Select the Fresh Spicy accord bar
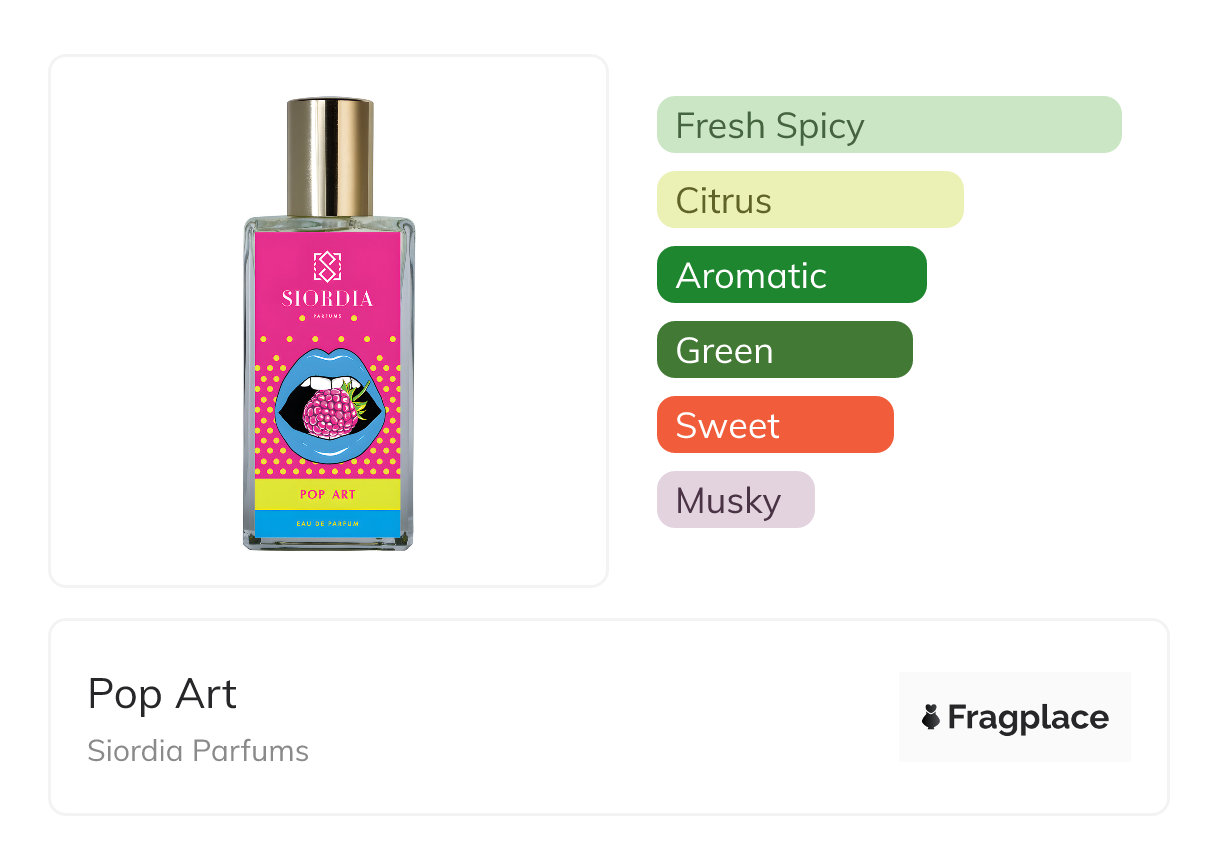 click(x=888, y=125)
